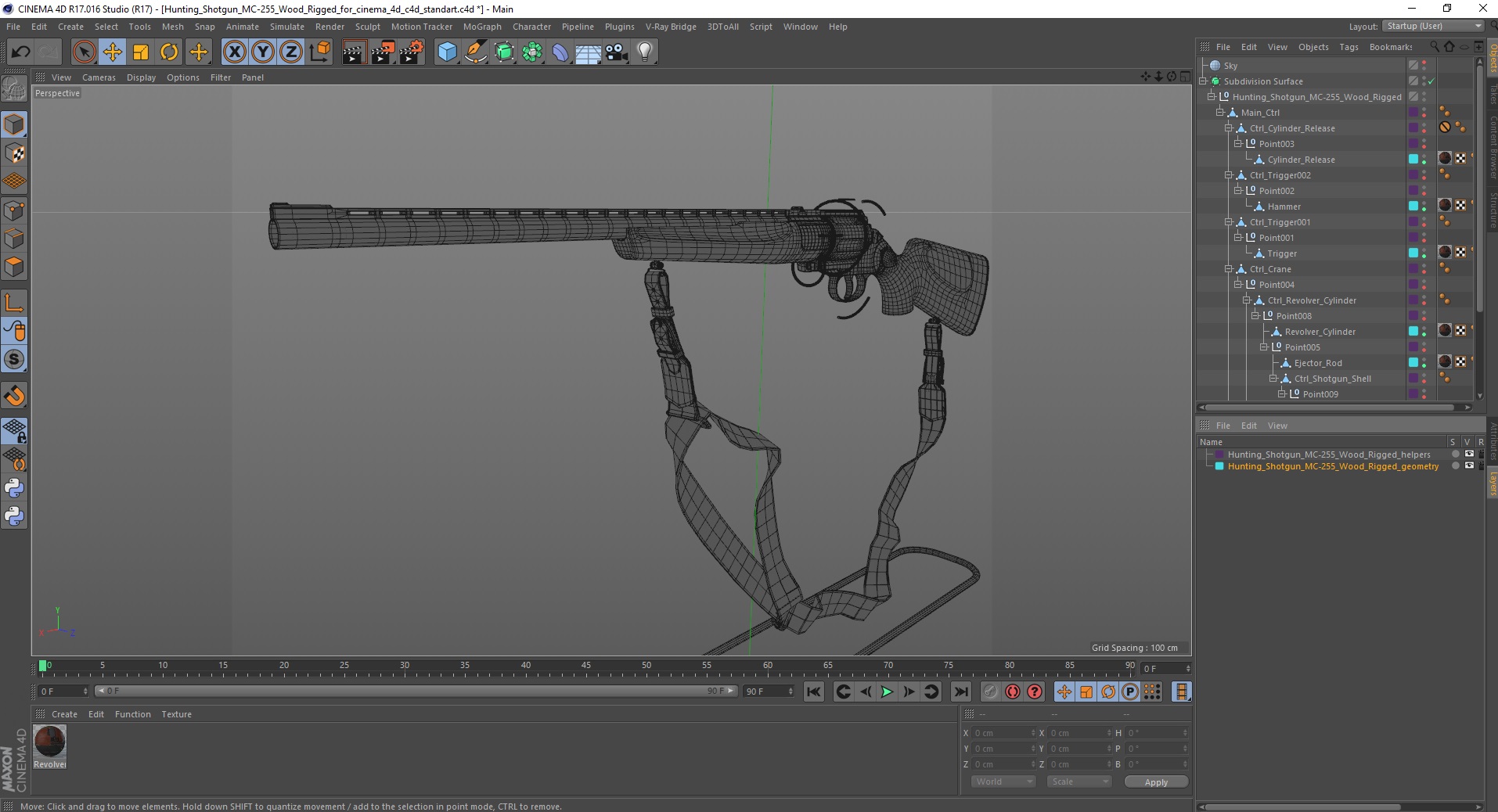The image size is (1498, 812).
Task: Open the MoGraph menu
Action: pyautogui.click(x=482, y=27)
